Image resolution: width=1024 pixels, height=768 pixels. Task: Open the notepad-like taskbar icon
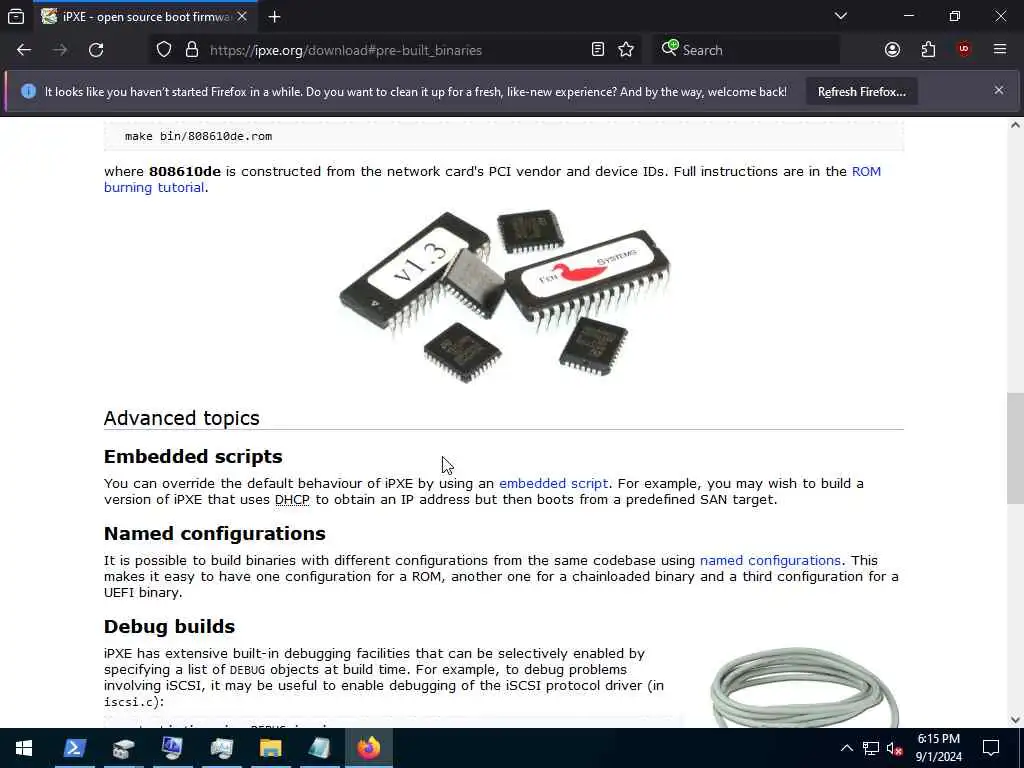click(x=319, y=748)
